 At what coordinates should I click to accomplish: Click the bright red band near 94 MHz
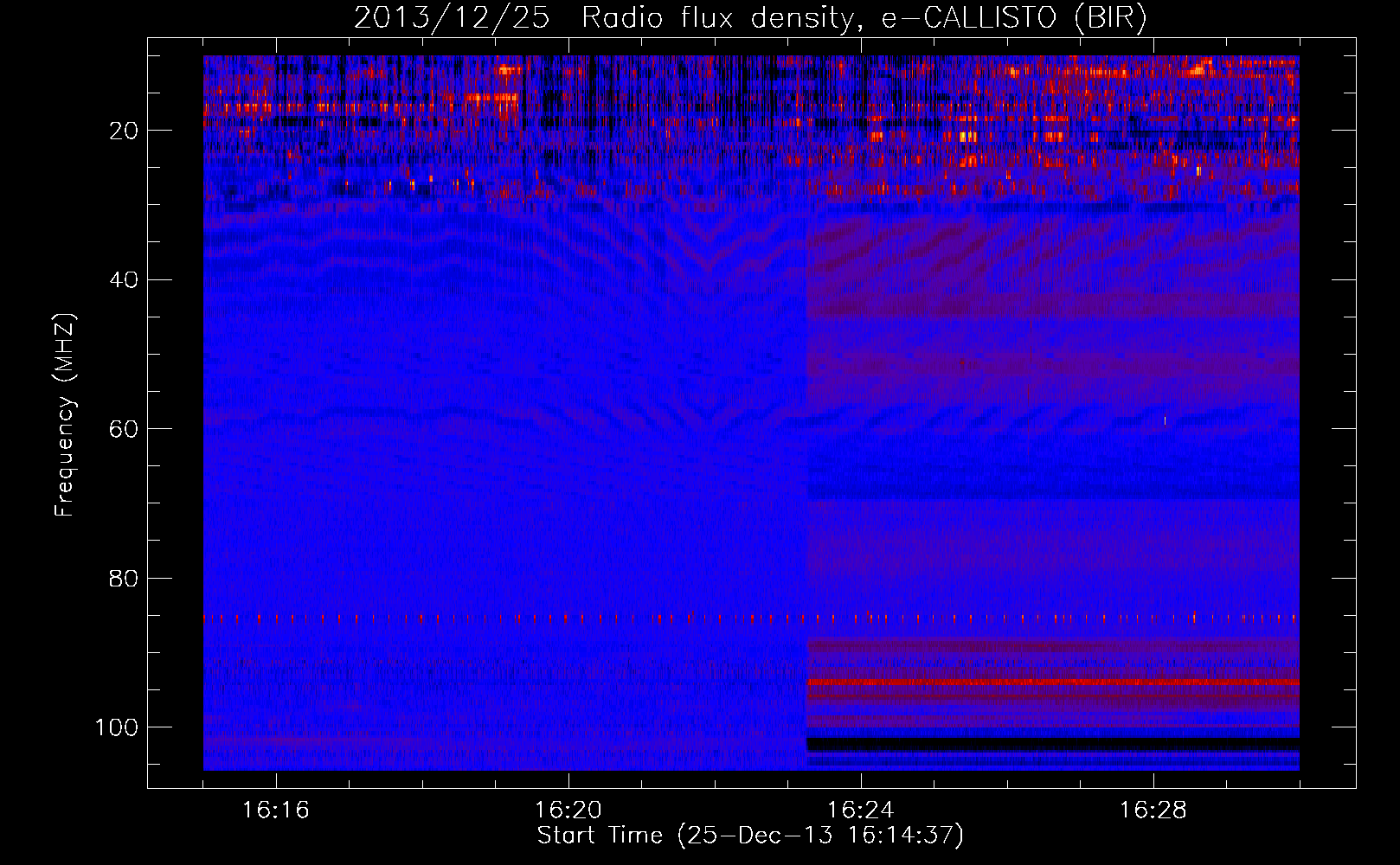point(1053,682)
